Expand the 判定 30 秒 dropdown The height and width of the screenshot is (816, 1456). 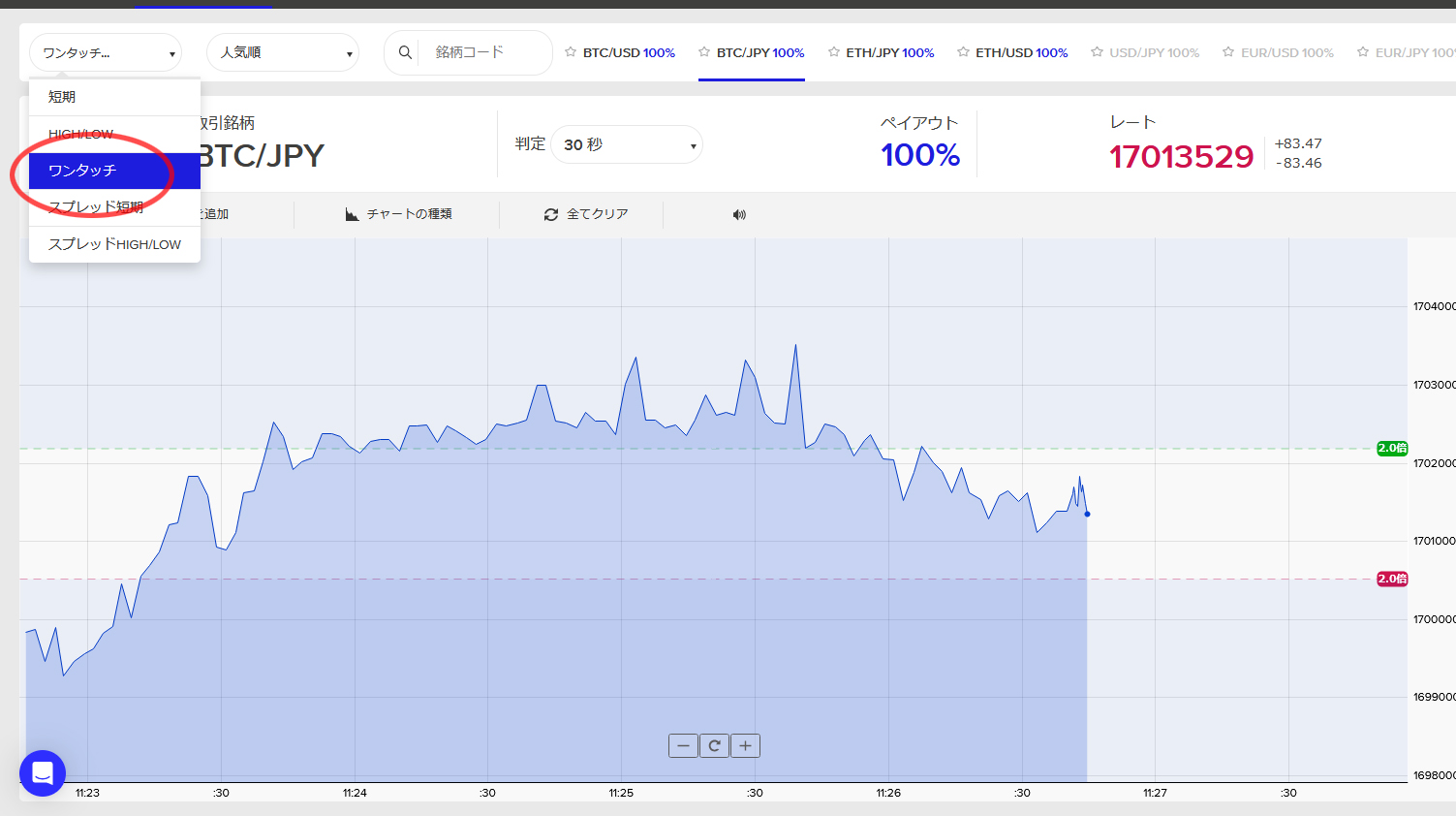[x=627, y=144]
